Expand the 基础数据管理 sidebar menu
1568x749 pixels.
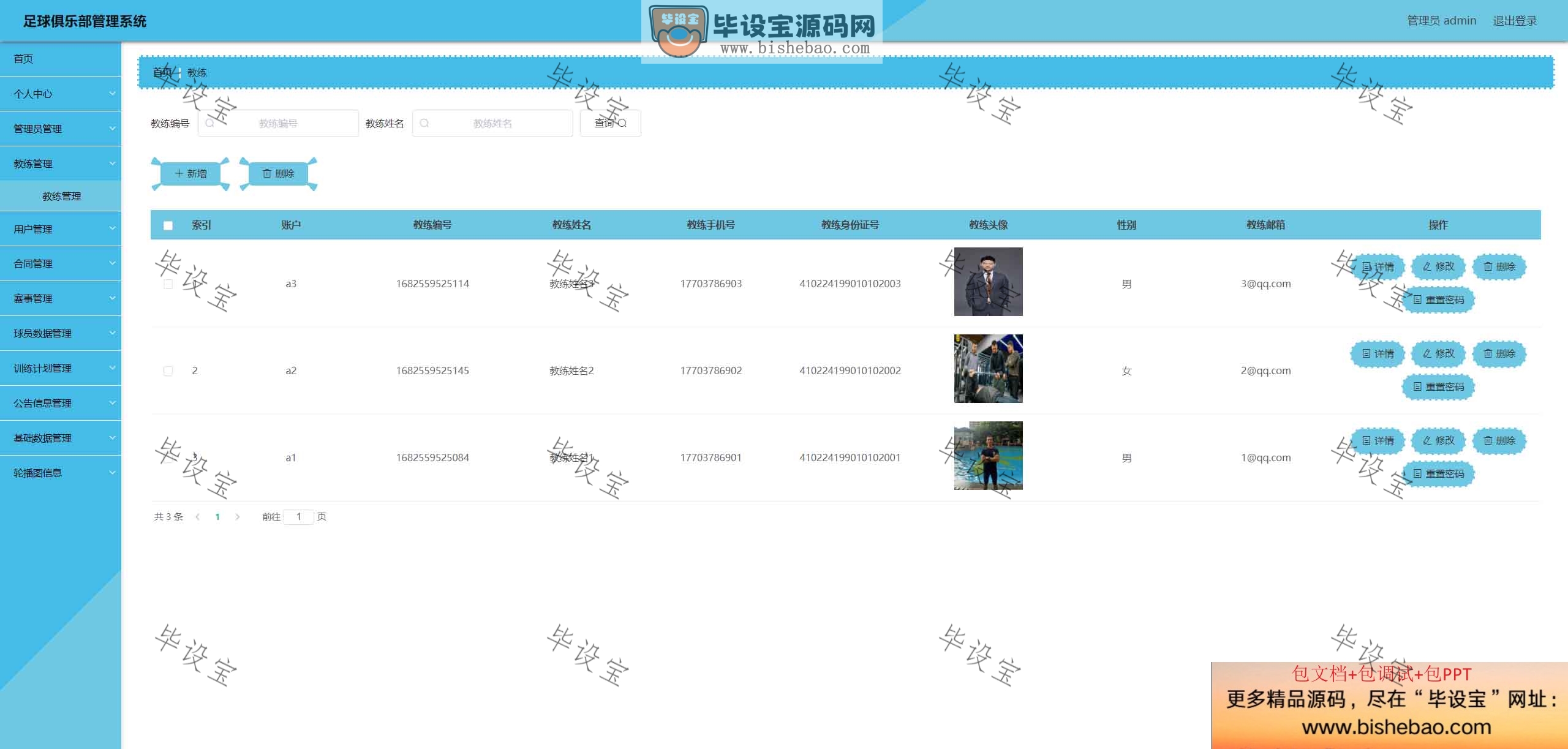[x=61, y=438]
